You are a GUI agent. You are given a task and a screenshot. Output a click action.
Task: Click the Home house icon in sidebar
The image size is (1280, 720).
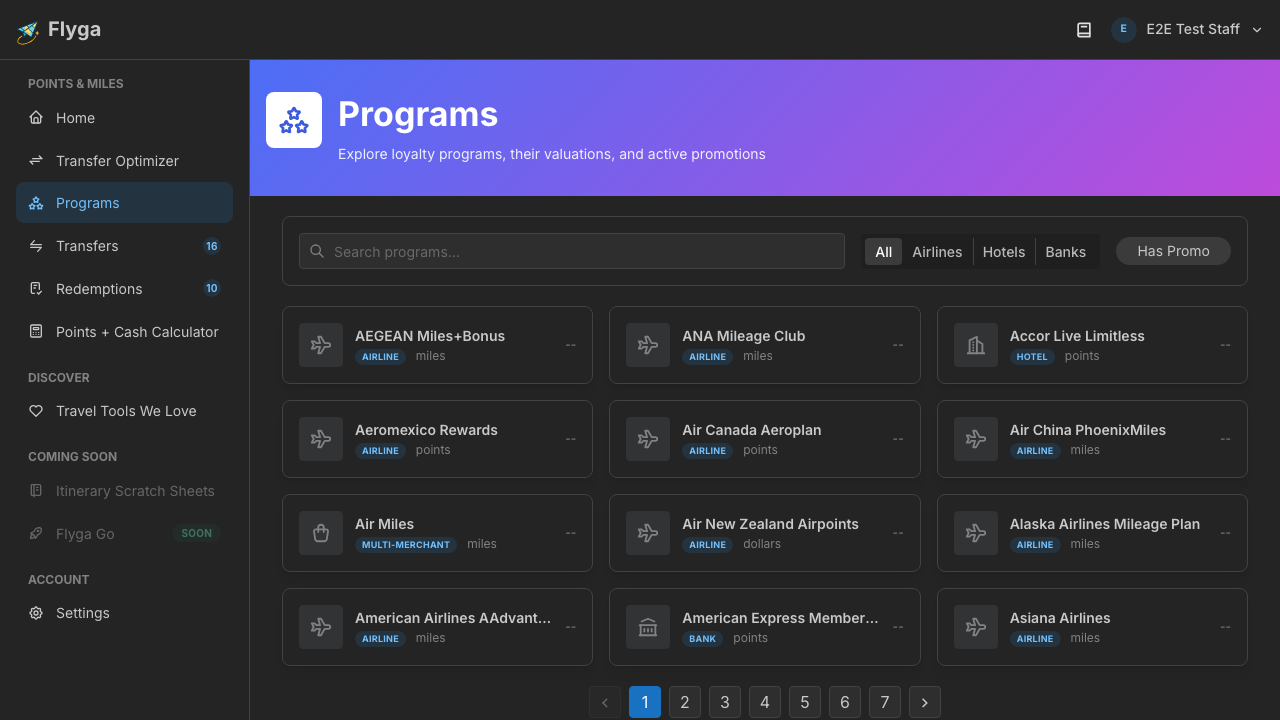36,118
